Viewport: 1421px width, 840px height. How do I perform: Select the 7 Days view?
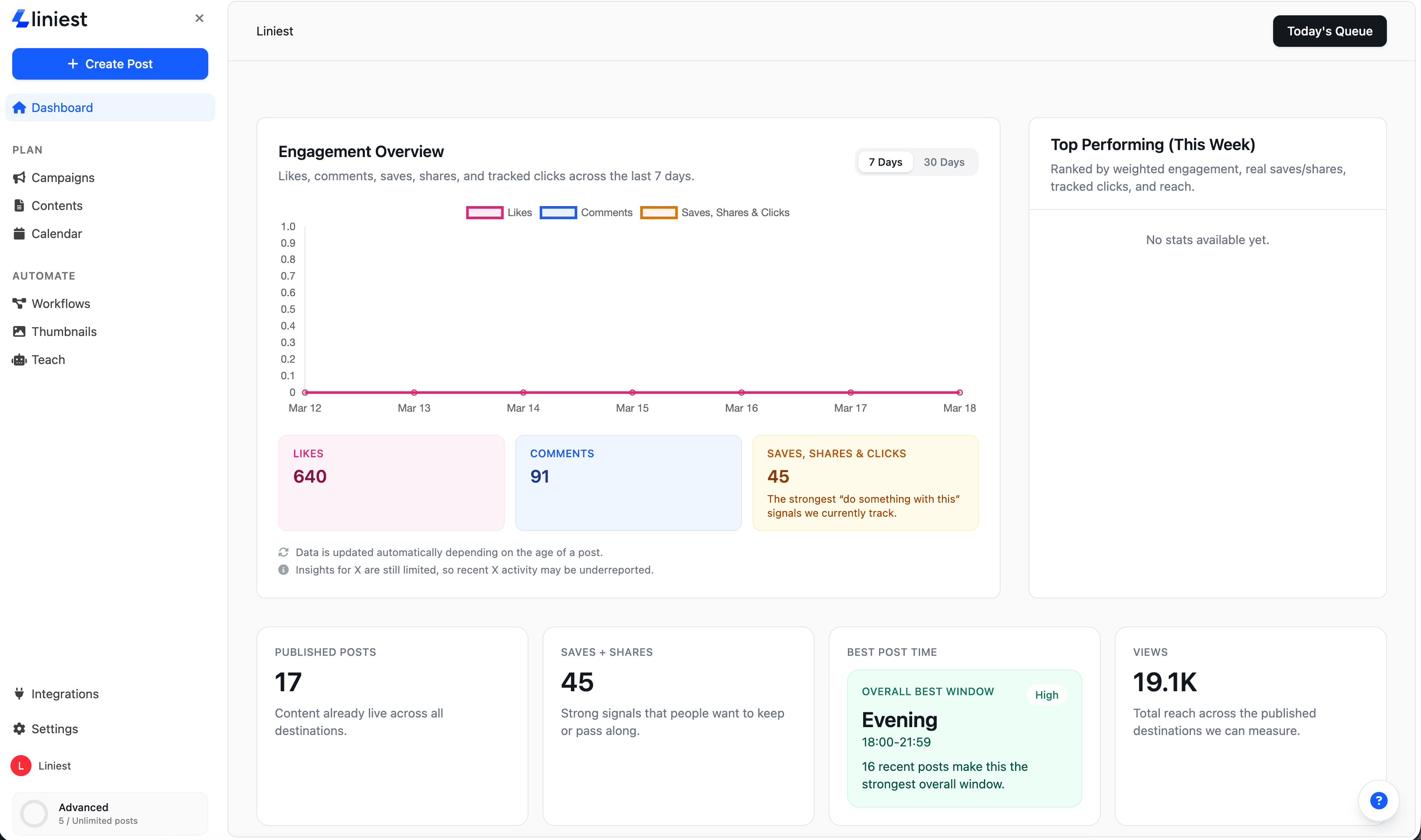pyautogui.click(x=885, y=162)
